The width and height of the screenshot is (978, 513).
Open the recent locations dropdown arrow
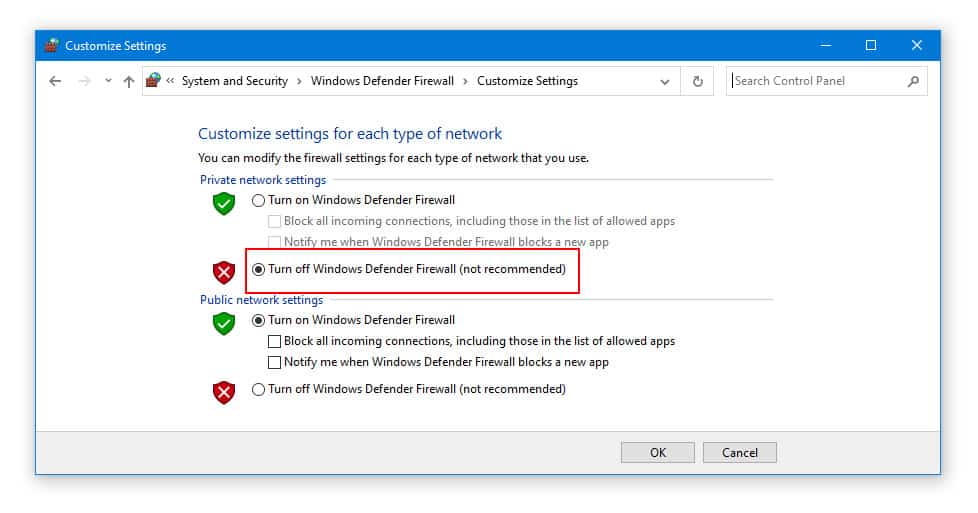(x=108, y=81)
